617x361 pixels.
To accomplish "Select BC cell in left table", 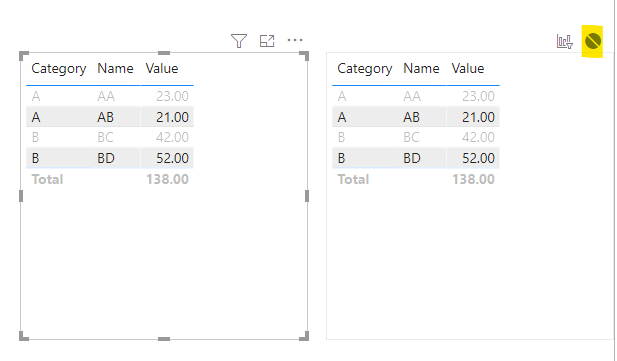I will pyautogui.click(x=105, y=137).
